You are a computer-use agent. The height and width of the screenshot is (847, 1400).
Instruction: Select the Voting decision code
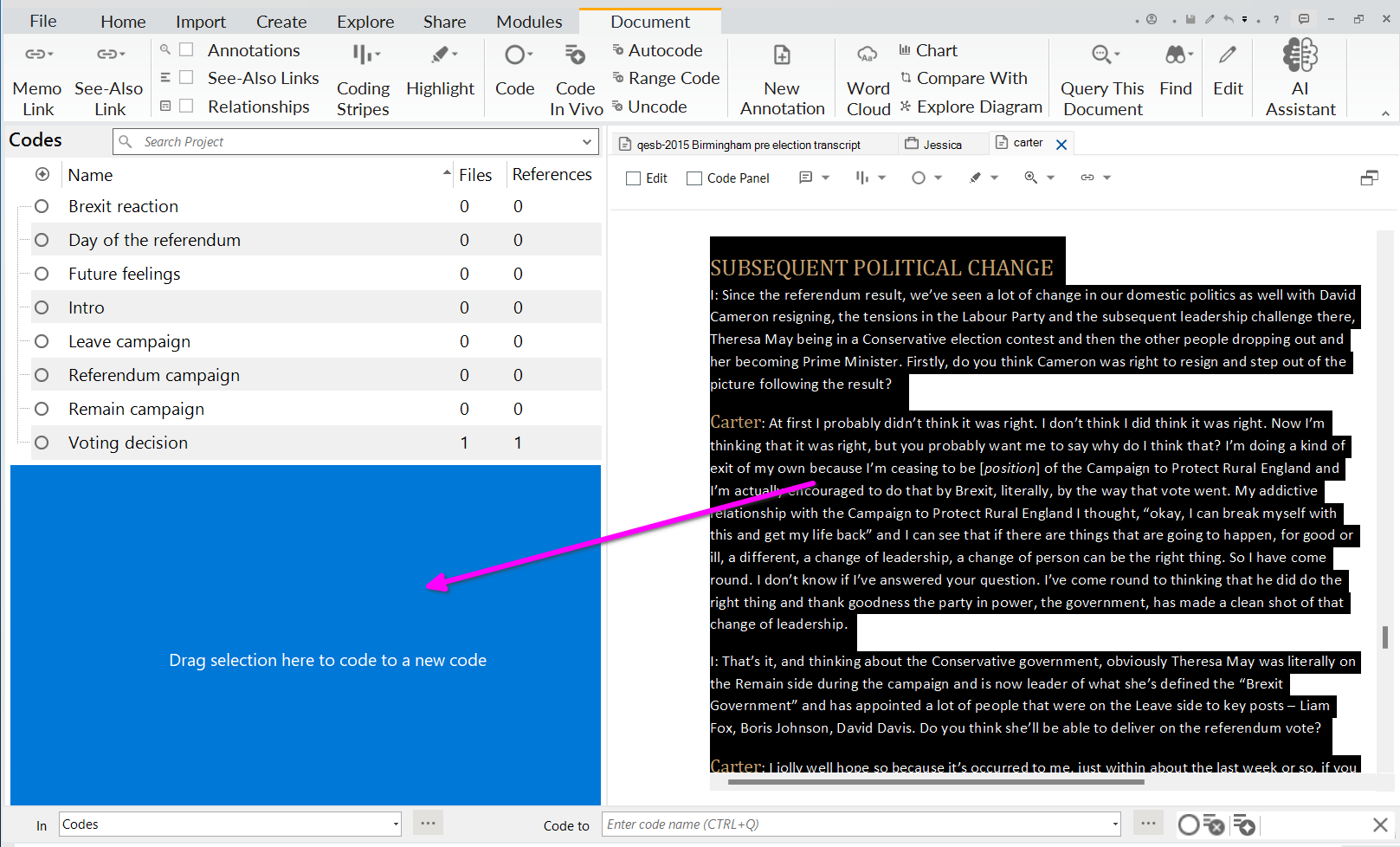pyautogui.click(x=128, y=443)
